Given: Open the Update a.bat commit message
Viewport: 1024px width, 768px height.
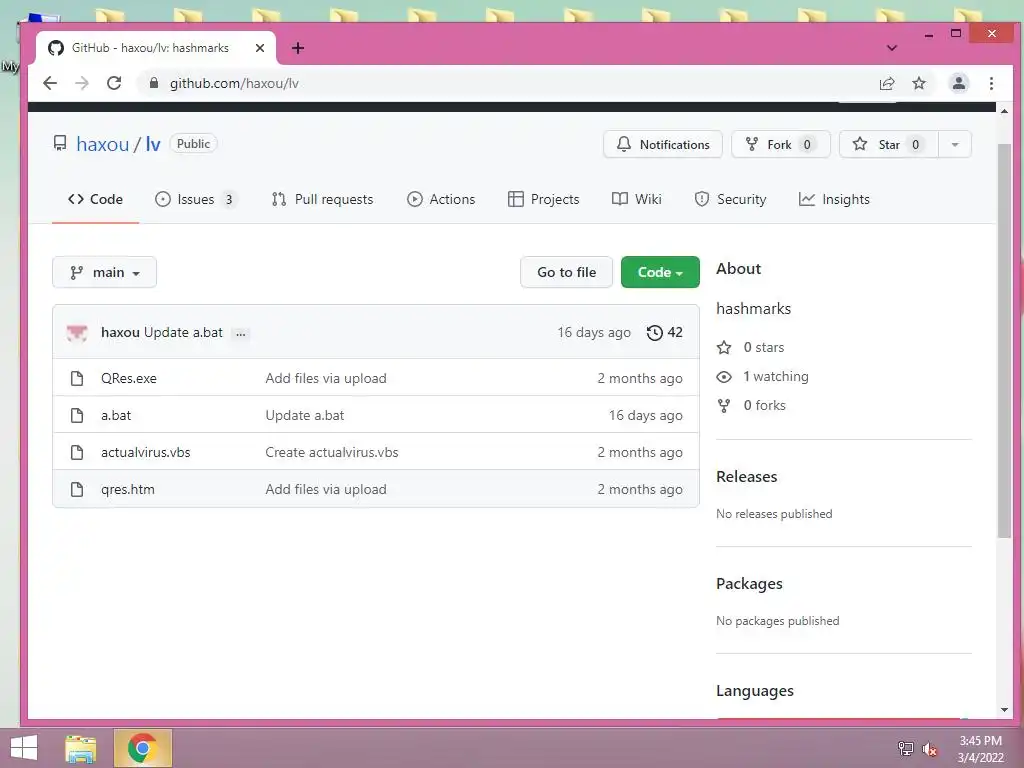Looking at the screenshot, I should coord(184,332).
